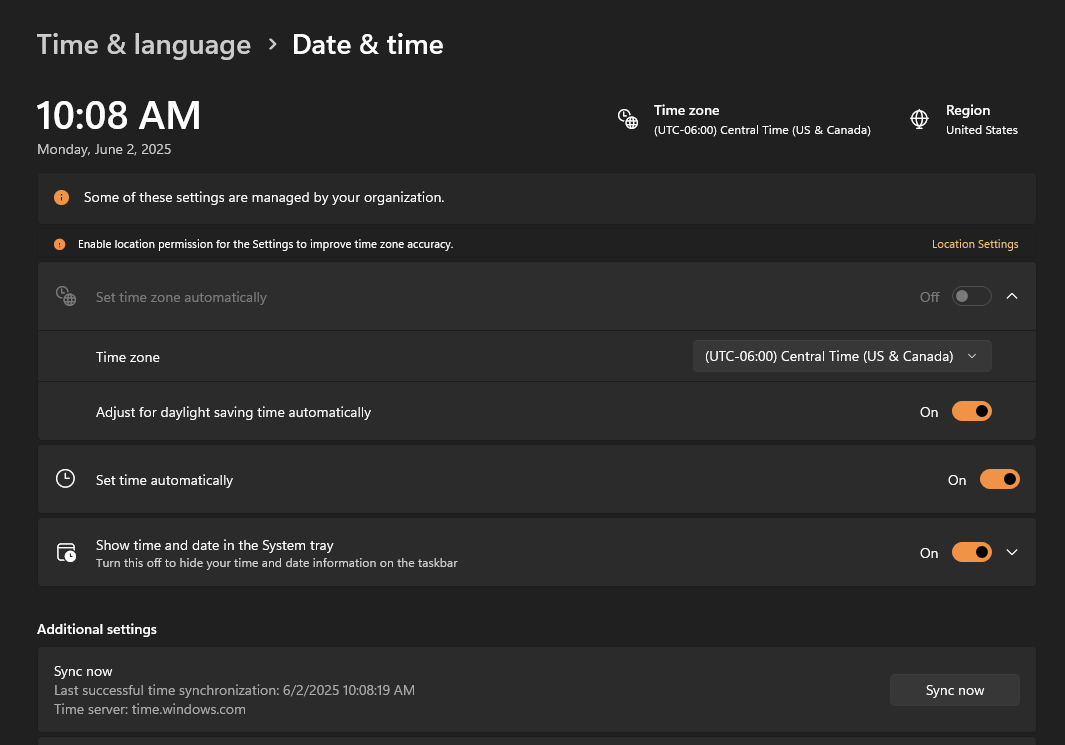Click the Last successful time synchronization text
This screenshot has height=745, width=1065.
click(234, 690)
